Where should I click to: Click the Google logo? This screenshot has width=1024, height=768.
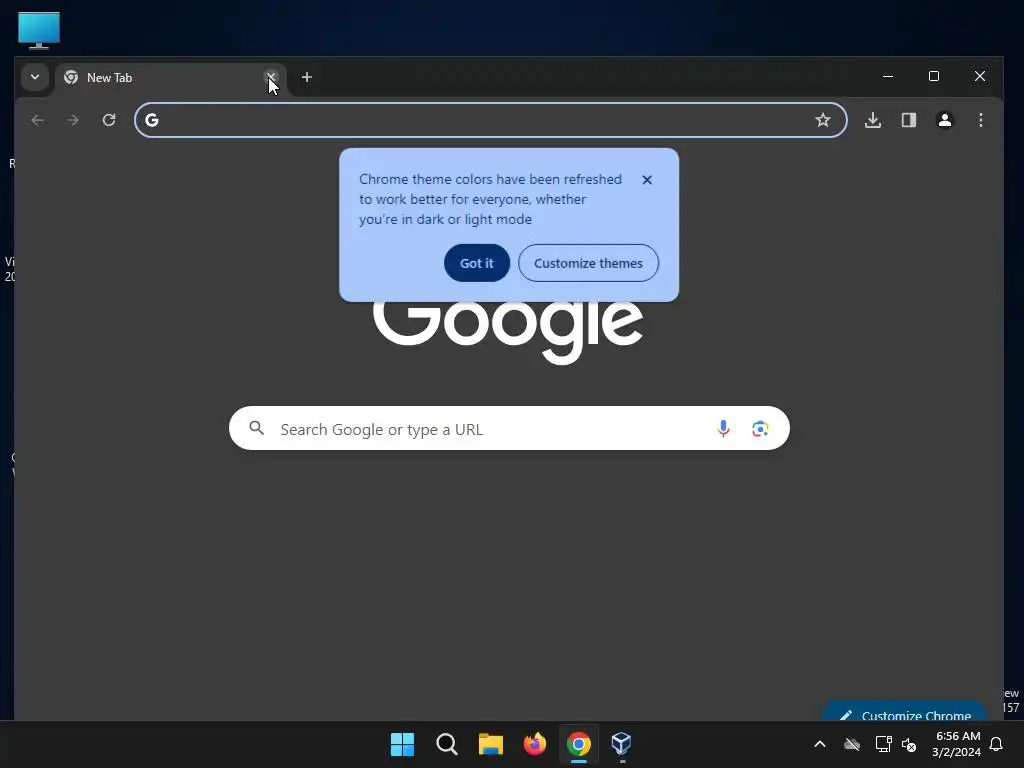point(508,332)
